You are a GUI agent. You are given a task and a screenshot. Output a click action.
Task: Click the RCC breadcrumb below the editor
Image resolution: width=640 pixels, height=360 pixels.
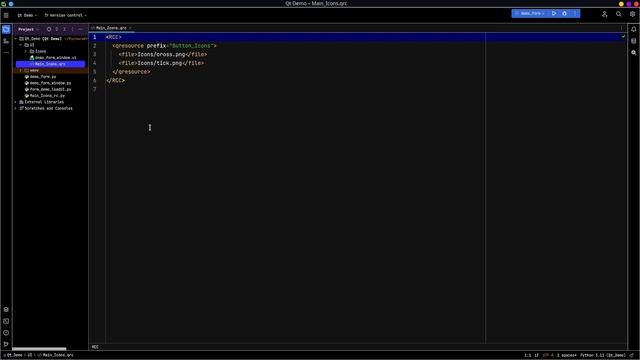coord(95,347)
